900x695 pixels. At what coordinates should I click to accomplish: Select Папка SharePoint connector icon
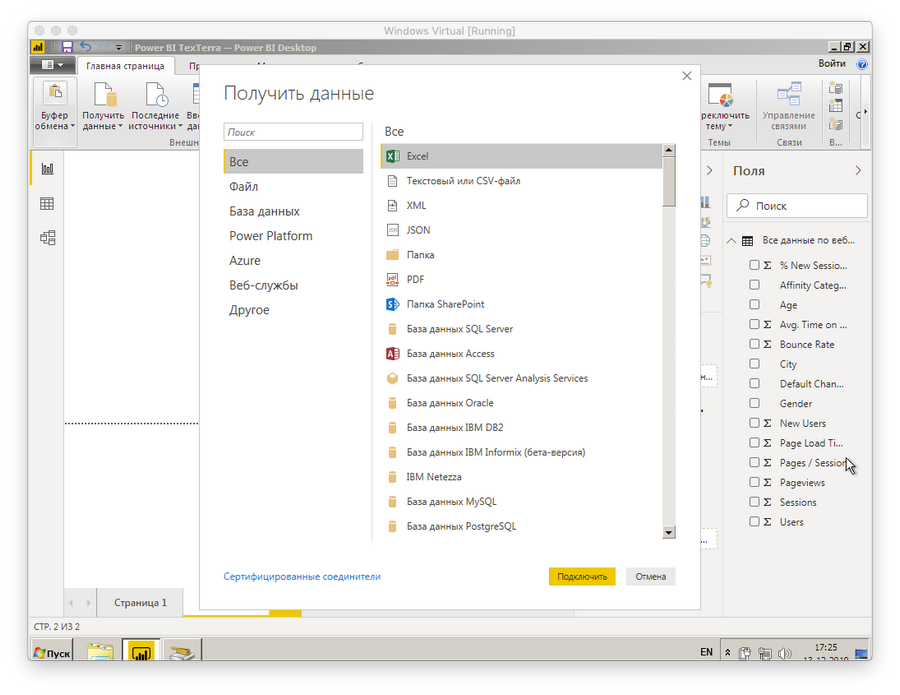tap(392, 304)
